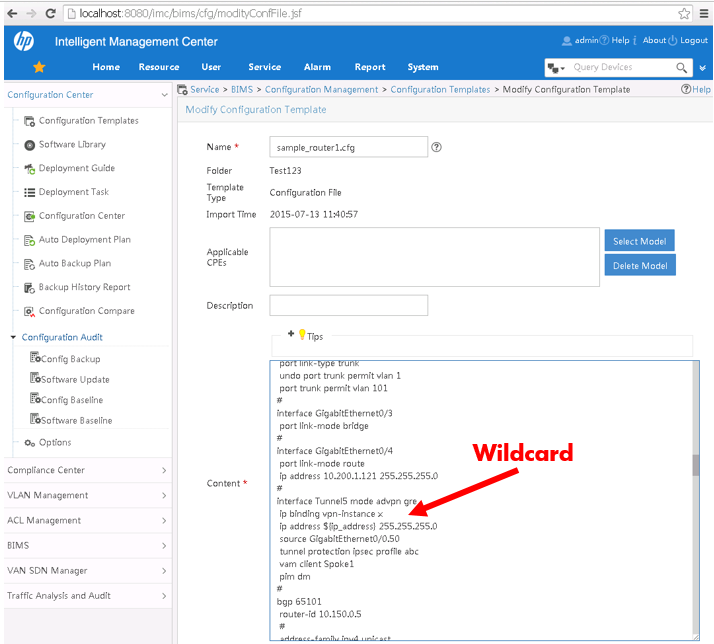714x644 pixels.
Task: Click the Configuration Compare icon
Action: [30, 312]
